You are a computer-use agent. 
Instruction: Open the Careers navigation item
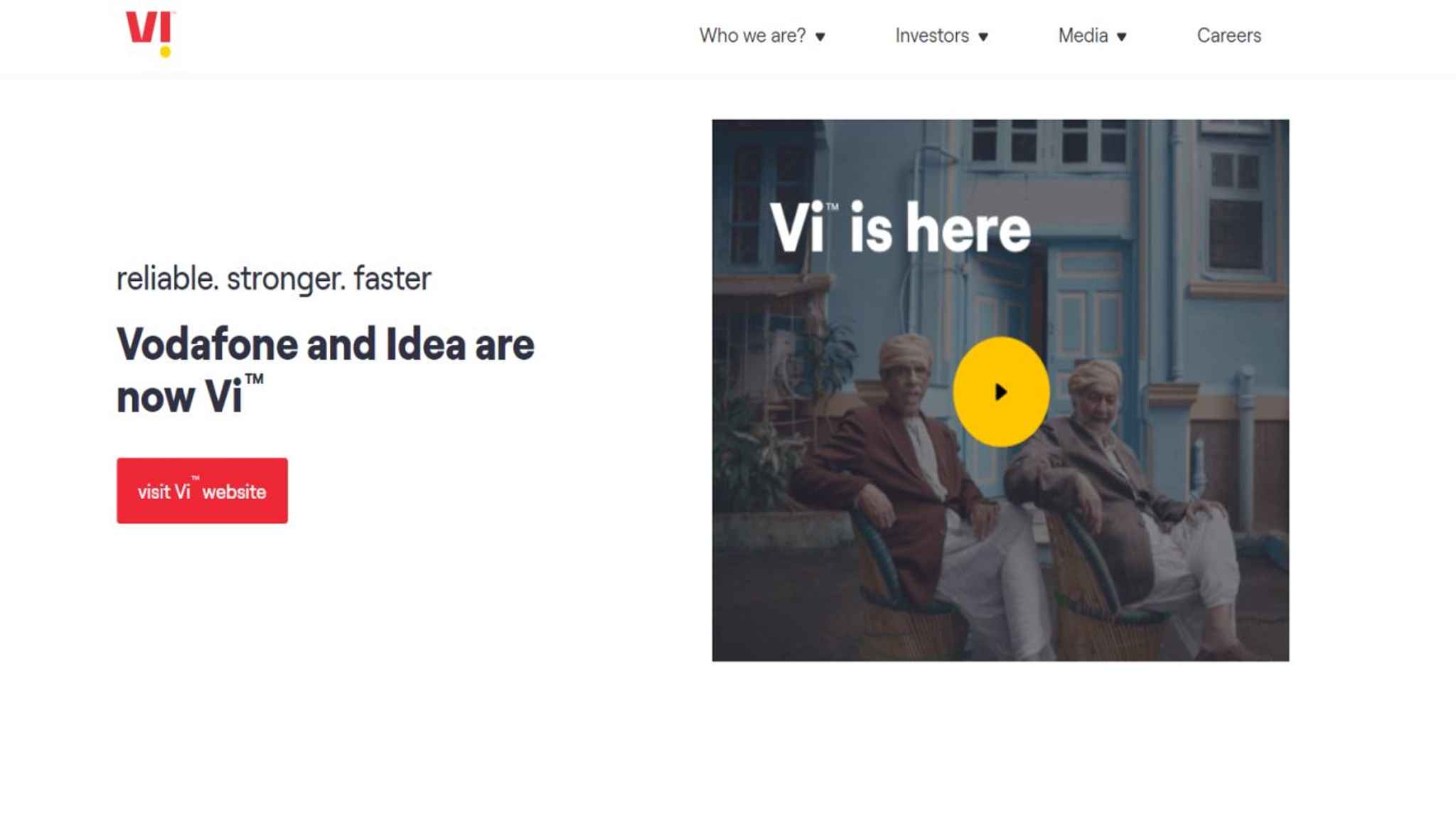coord(1228,35)
